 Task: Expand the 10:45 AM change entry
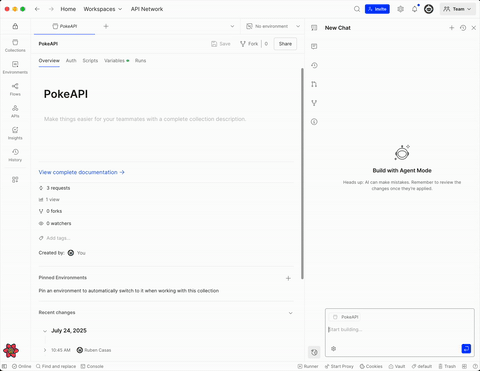tap(45, 350)
